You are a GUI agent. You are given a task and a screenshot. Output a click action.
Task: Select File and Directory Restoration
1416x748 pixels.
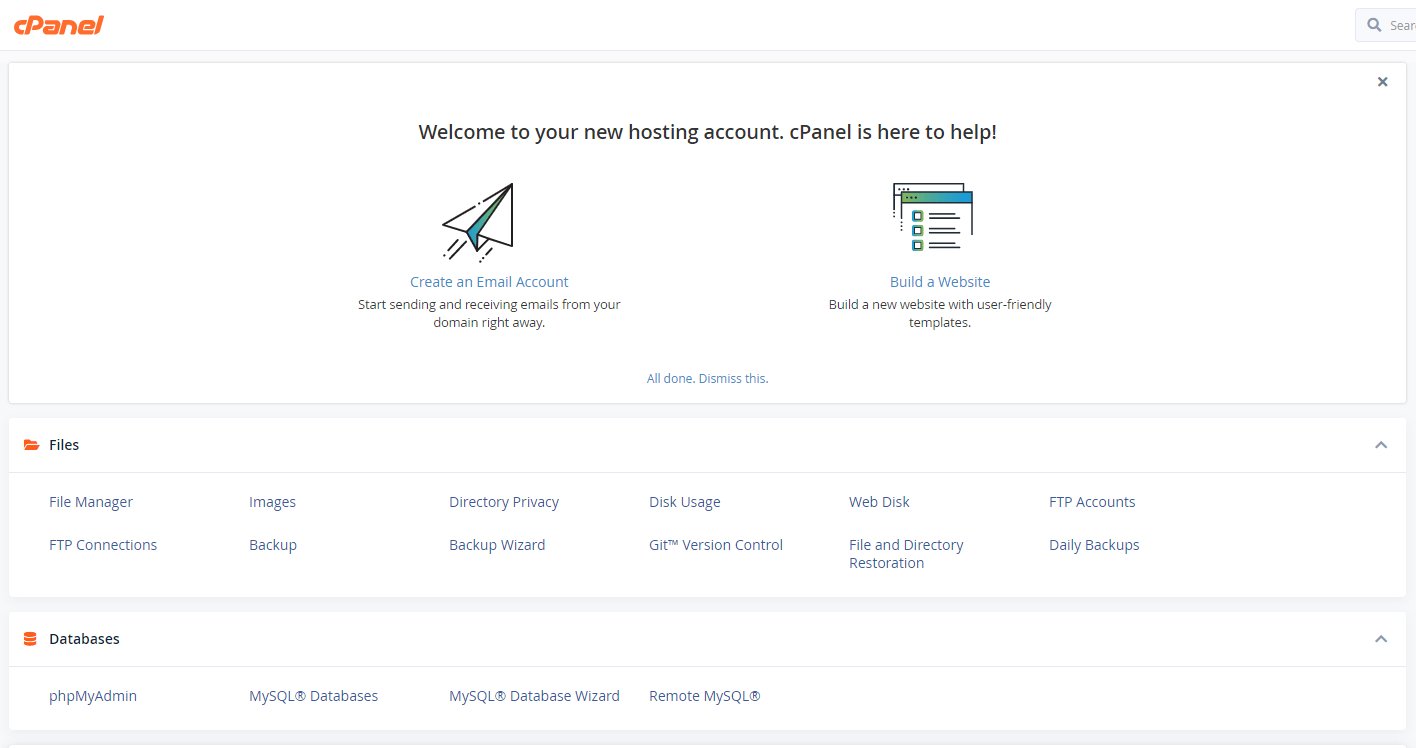tap(906, 554)
